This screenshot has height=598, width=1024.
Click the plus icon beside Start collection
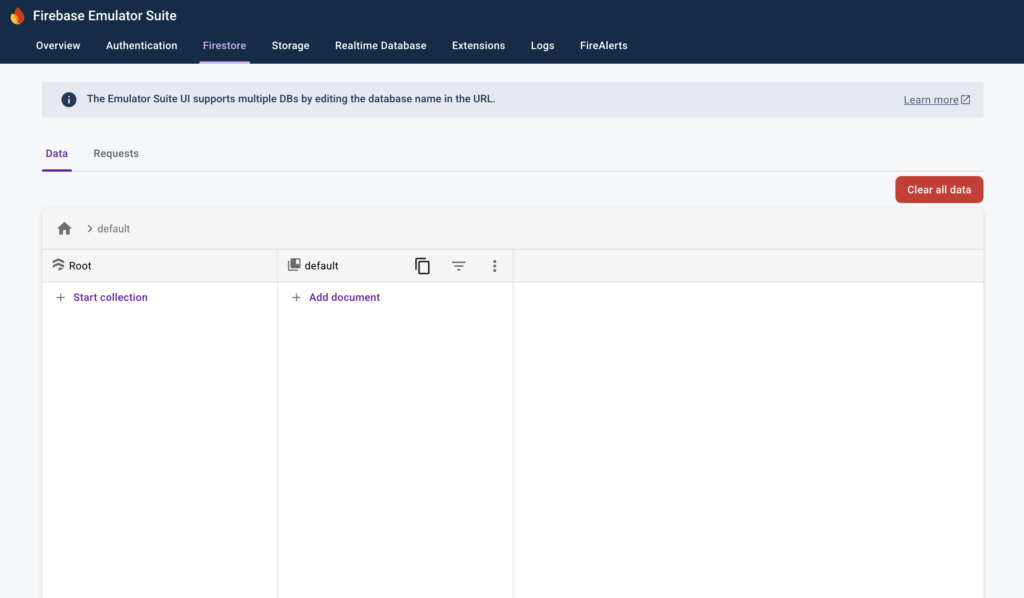click(x=60, y=298)
